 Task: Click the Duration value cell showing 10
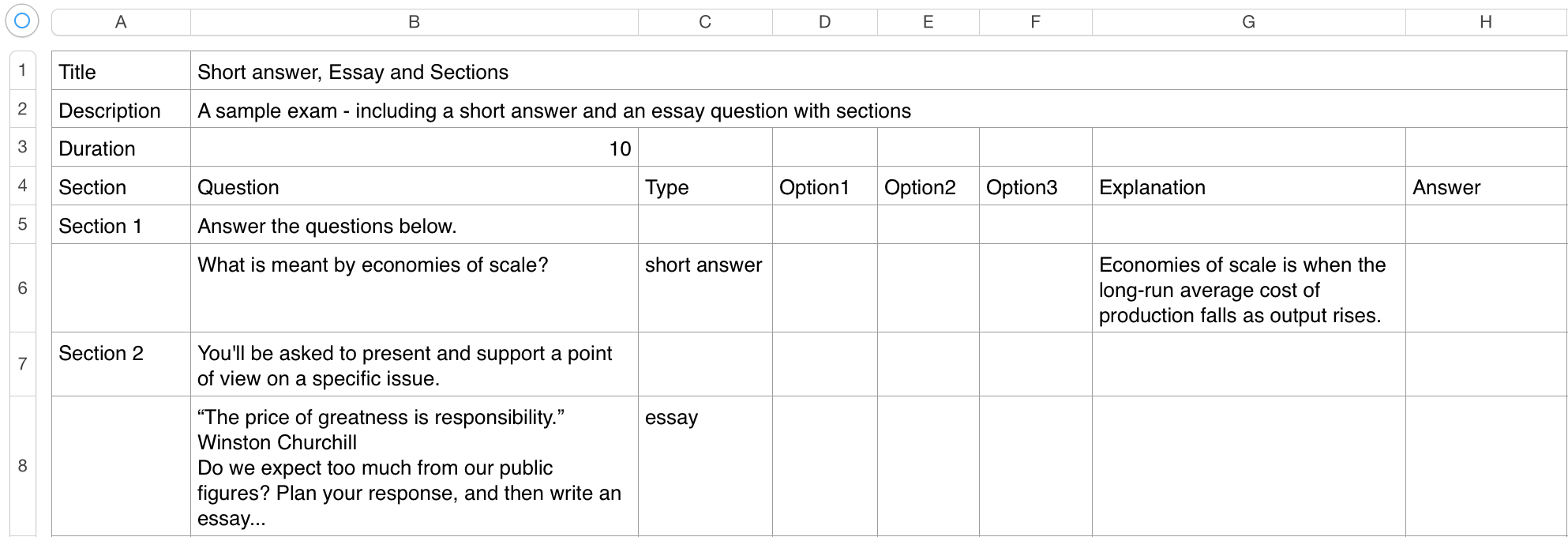414,148
